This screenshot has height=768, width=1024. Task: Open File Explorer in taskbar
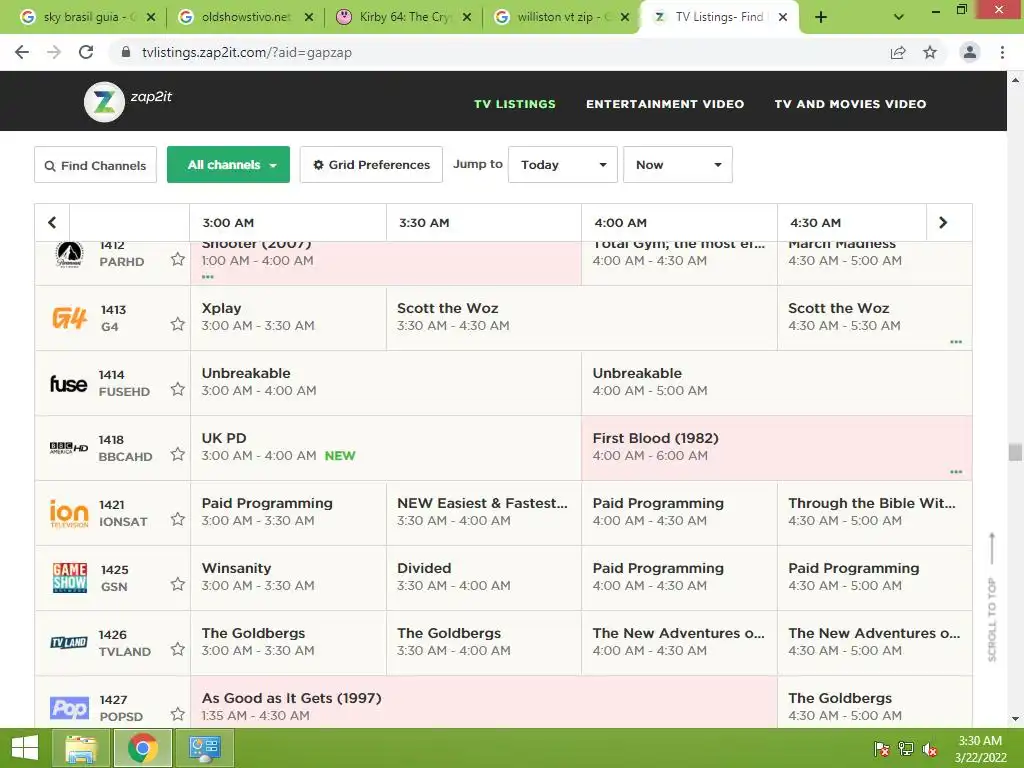pos(81,748)
